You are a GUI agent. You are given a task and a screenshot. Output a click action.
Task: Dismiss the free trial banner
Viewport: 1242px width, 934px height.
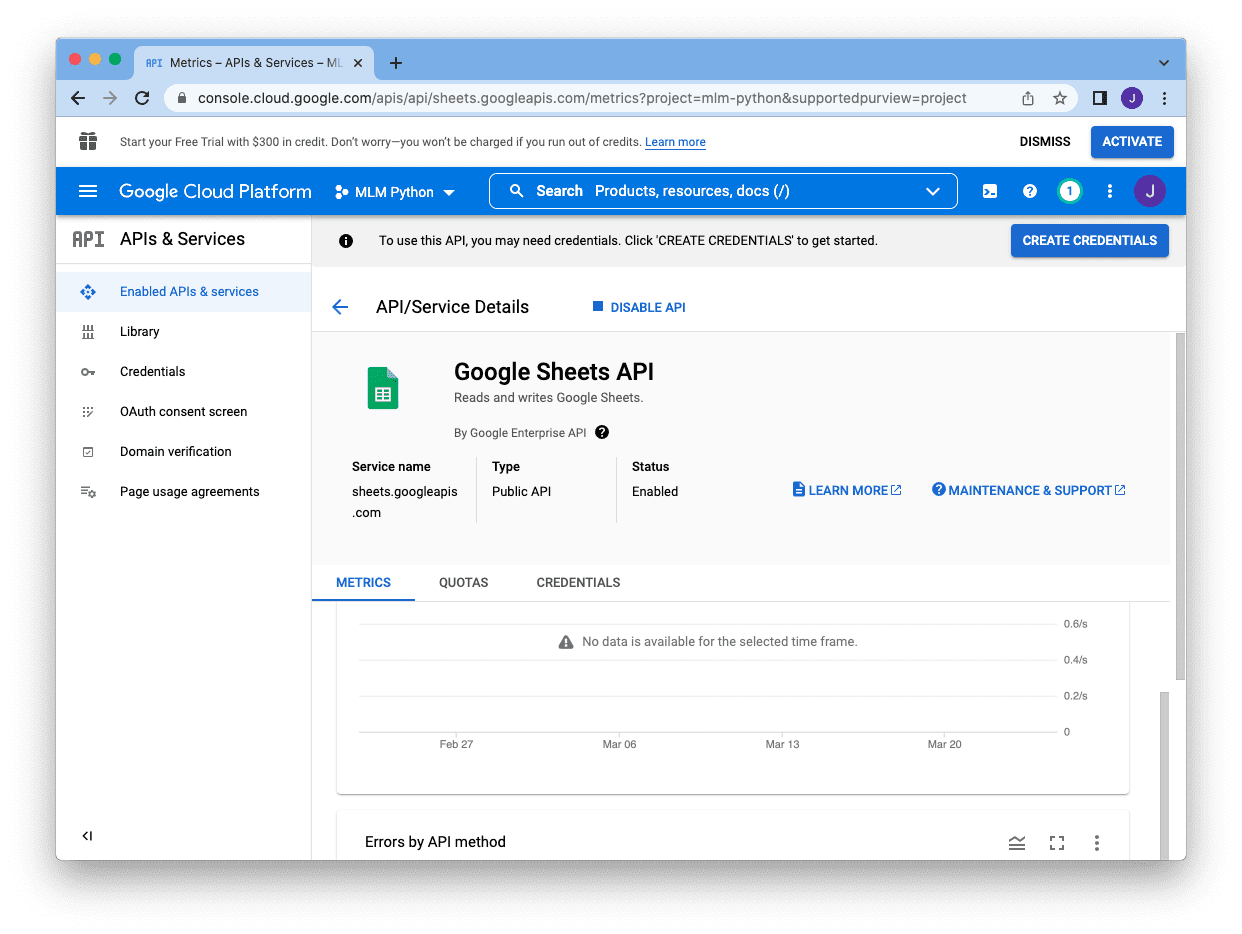(1045, 142)
